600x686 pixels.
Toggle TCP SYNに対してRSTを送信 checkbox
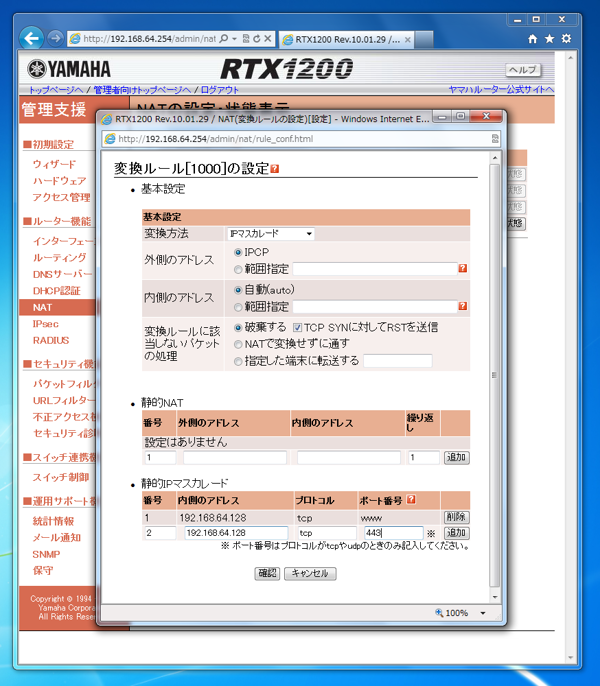tap(297, 328)
